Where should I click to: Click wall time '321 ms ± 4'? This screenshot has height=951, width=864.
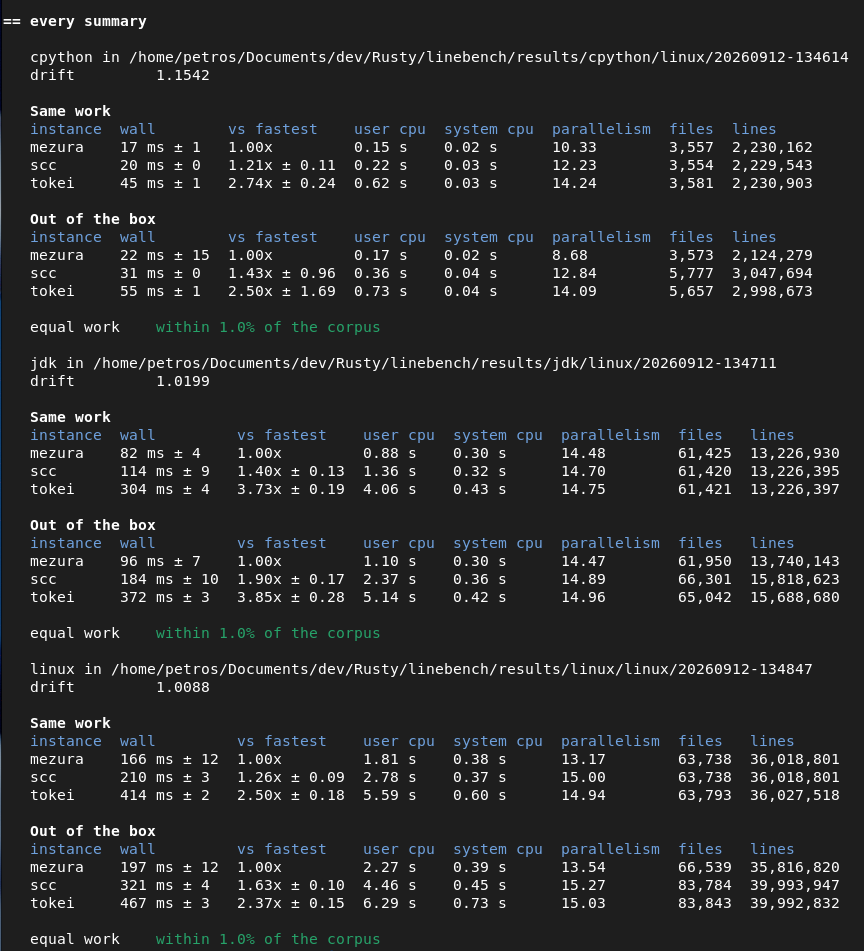(x=165, y=885)
